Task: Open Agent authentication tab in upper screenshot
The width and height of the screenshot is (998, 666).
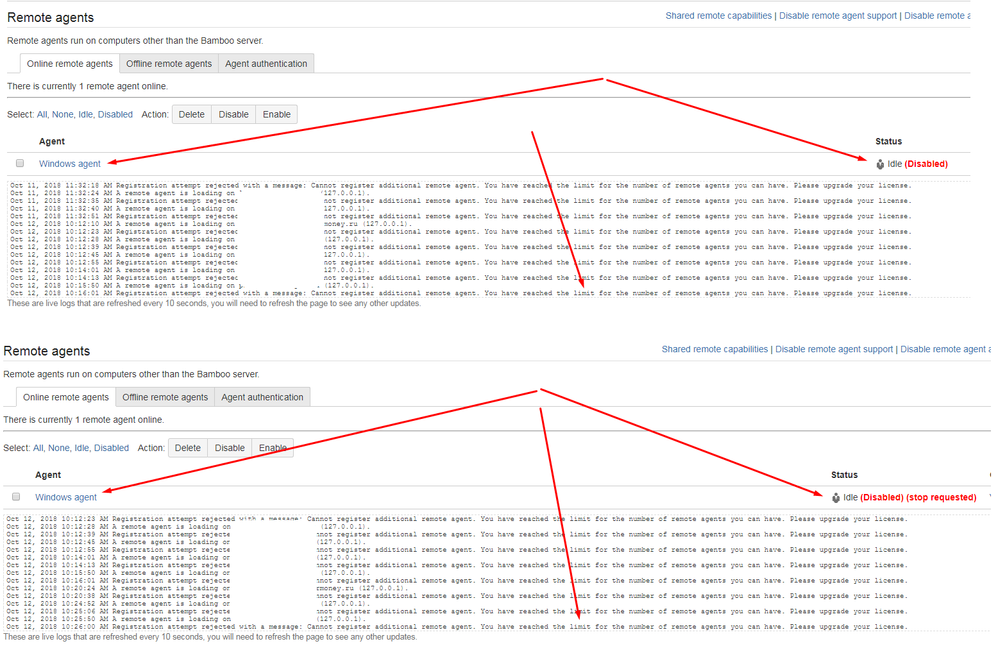Action: pyautogui.click(x=266, y=64)
